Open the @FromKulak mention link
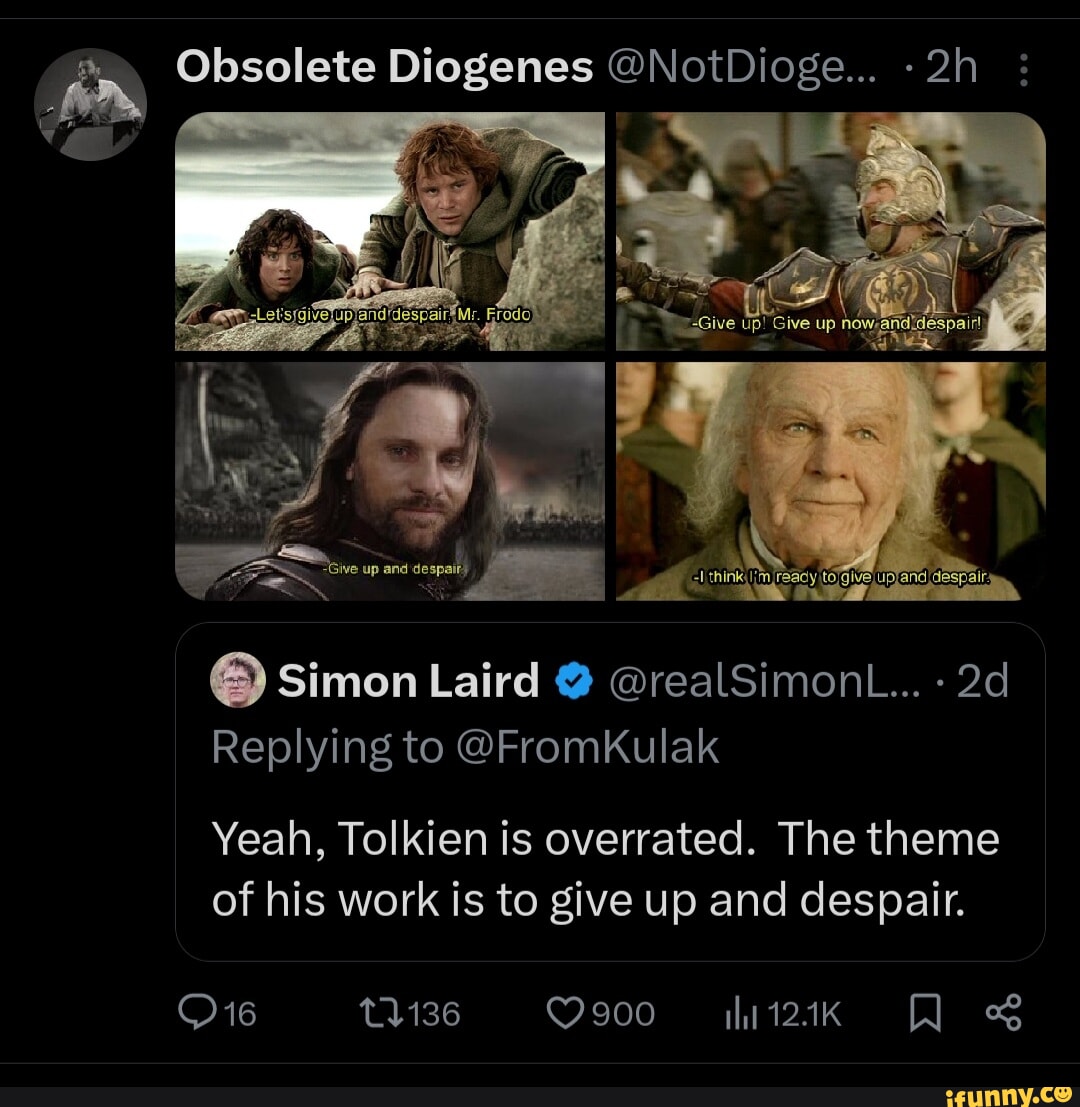Viewport: 1080px width, 1107px height. 587,746
